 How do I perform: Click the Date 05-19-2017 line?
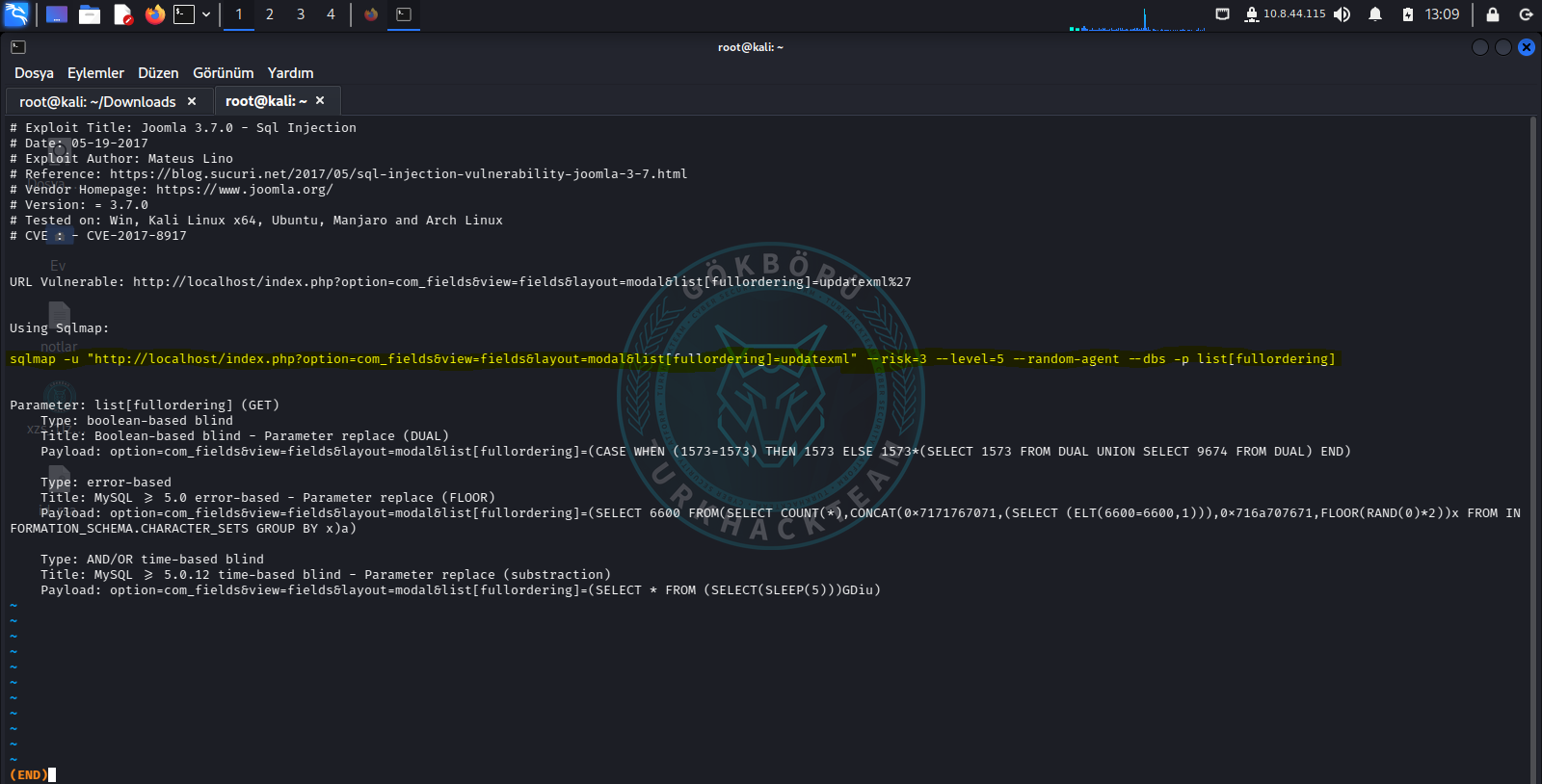(79, 144)
